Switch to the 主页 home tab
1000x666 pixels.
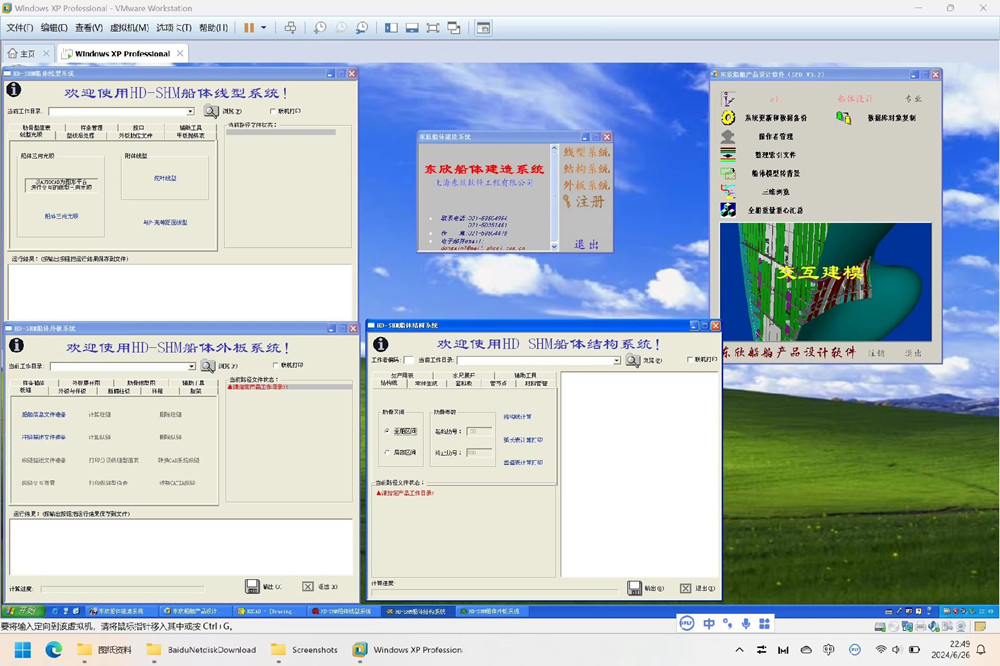[27, 54]
